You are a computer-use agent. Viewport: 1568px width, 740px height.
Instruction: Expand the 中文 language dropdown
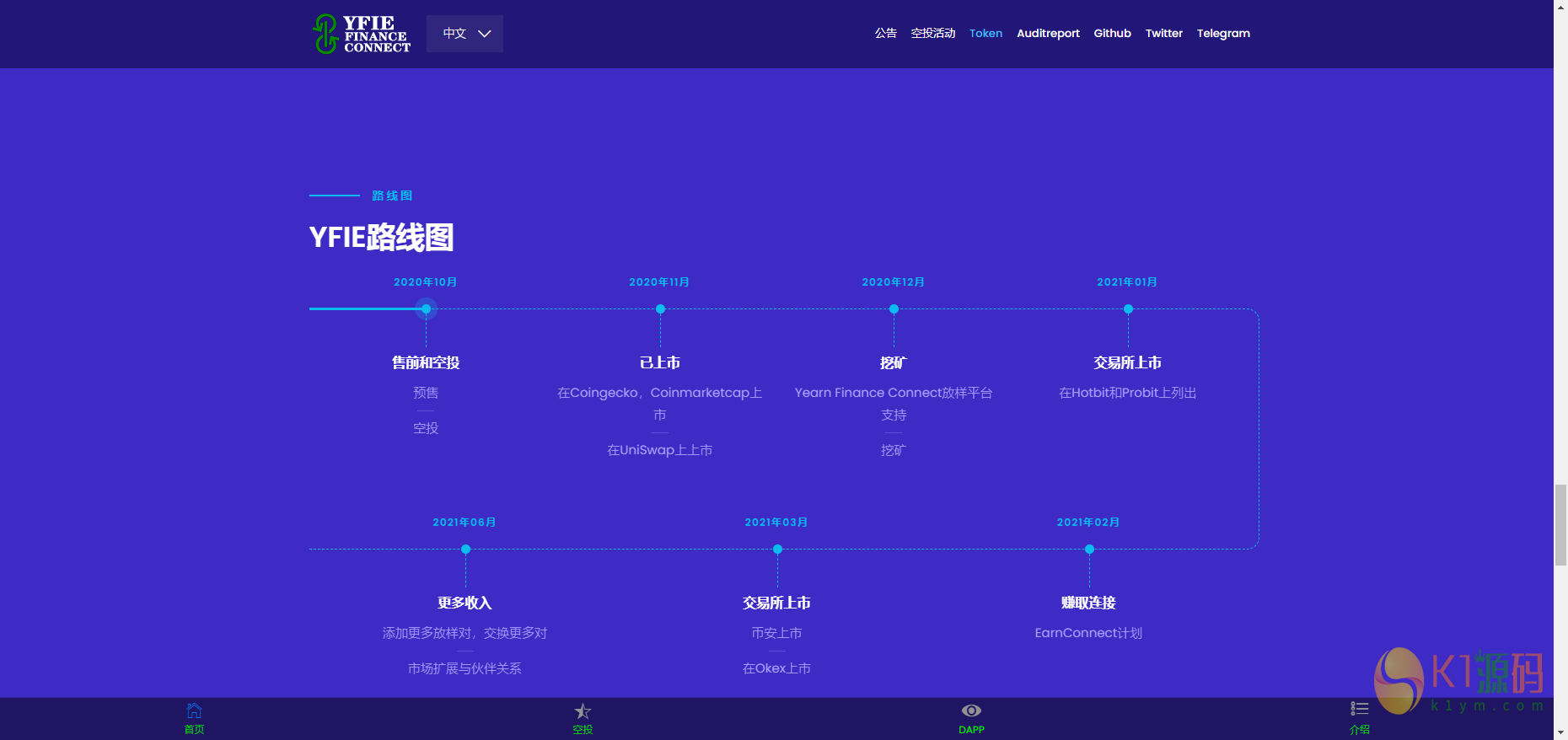click(464, 34)
